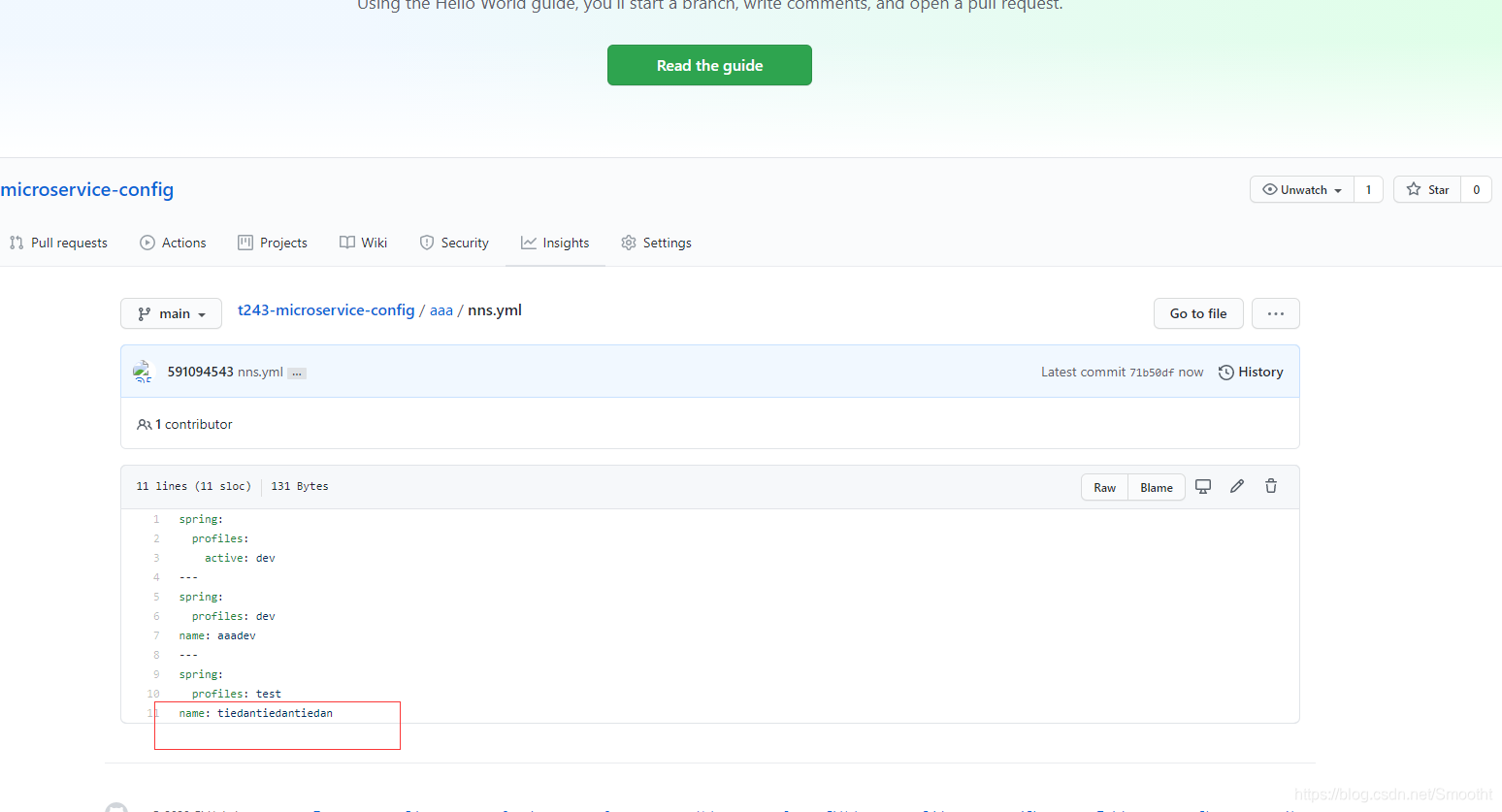Click the '131 Bytes' file size text
Image resolution: width=1502 pixels, height=812 pixels.
pyautogui.click(x=300, y=486)
